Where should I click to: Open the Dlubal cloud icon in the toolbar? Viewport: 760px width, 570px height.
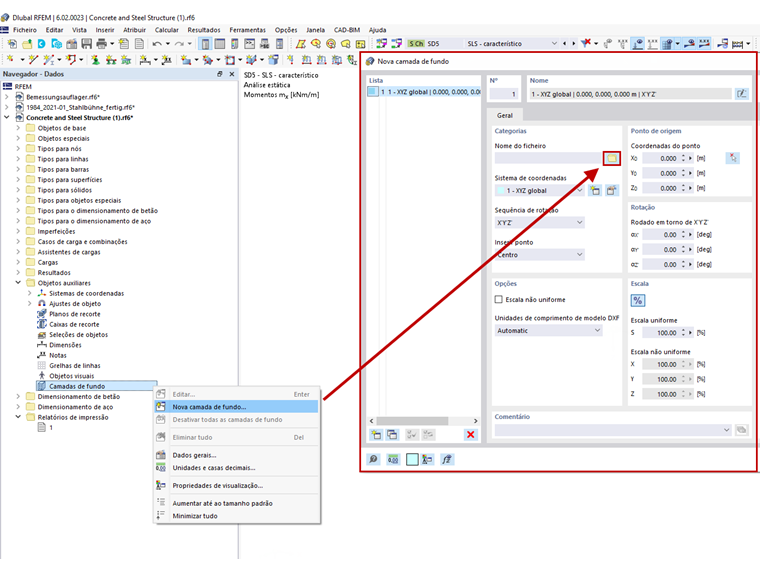click(42, 44)
